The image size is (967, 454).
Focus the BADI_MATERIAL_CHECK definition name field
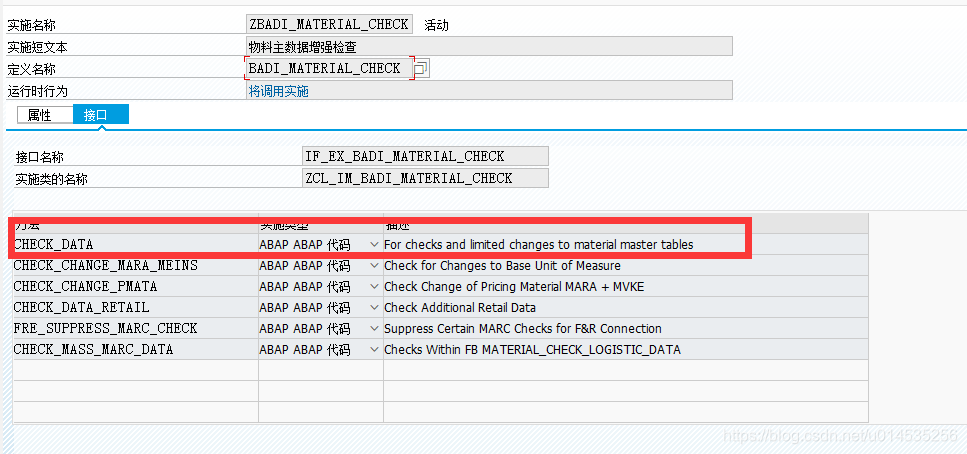(329, 68)
